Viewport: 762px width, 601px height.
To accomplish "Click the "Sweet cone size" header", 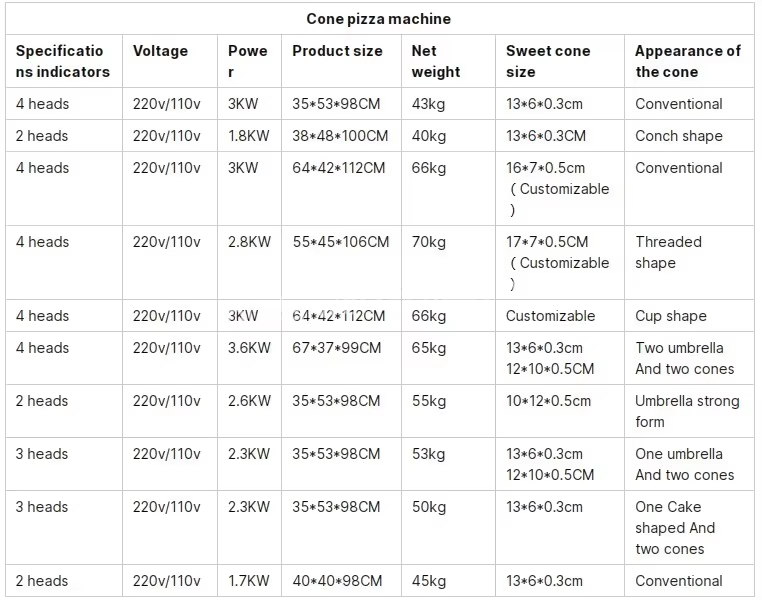I will [x=548, y=61].
